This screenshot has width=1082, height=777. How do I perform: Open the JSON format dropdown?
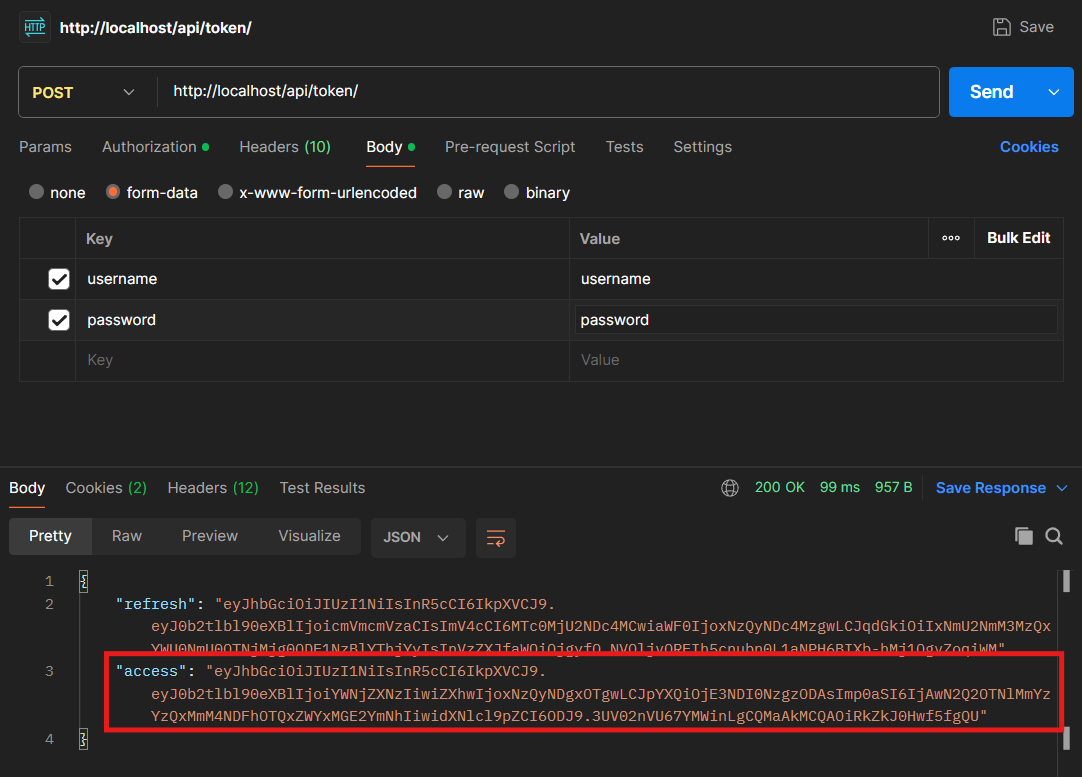[x=416, y=537]
